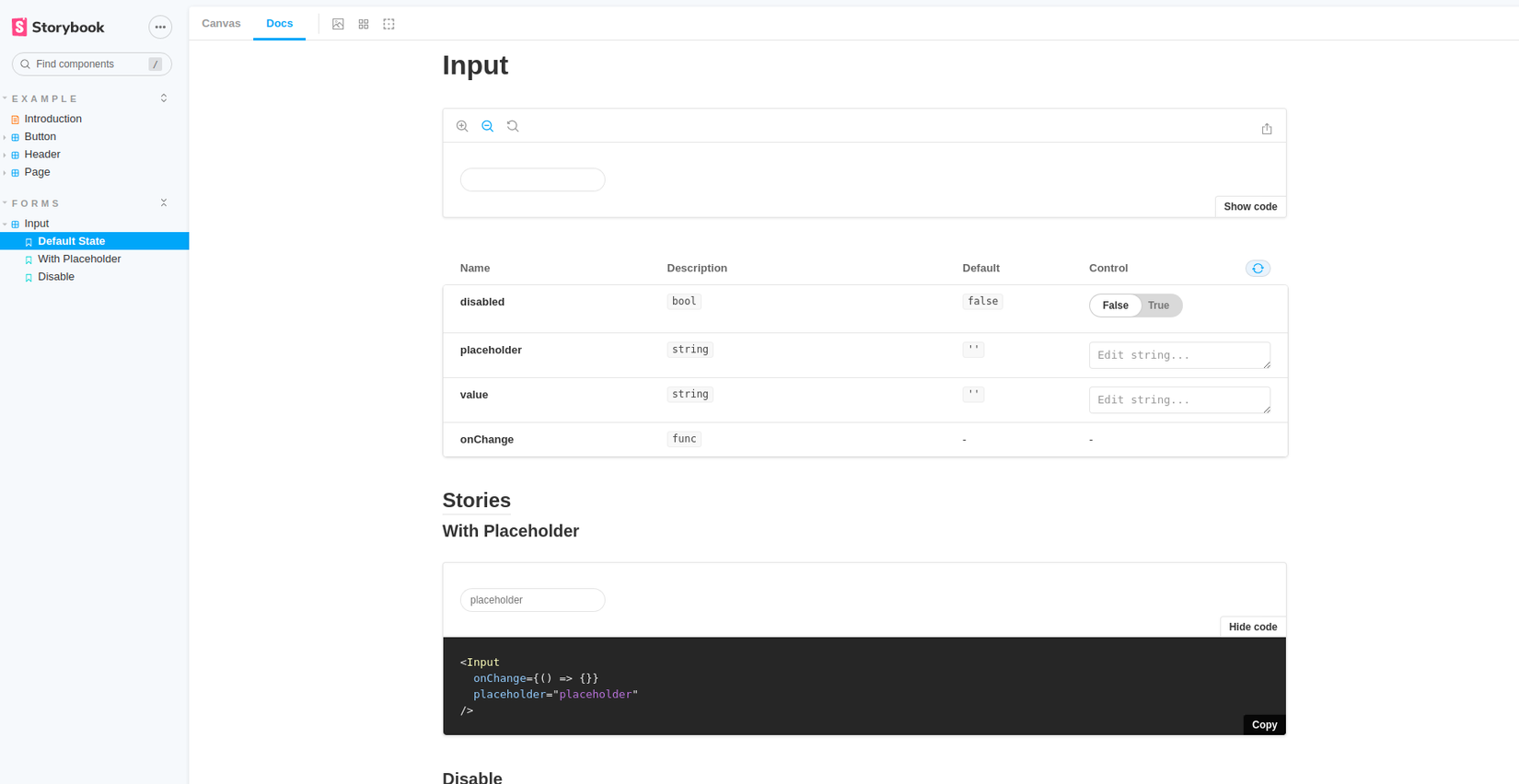The image size is (1519, 784).
Task: Copy the Input code snippet
Action: 1264,725
